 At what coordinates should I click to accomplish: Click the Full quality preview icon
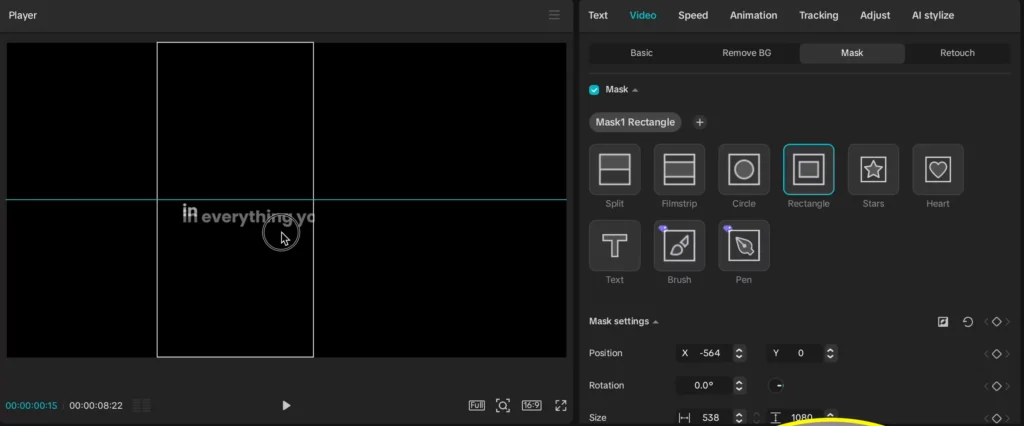(x=477, y=405)
